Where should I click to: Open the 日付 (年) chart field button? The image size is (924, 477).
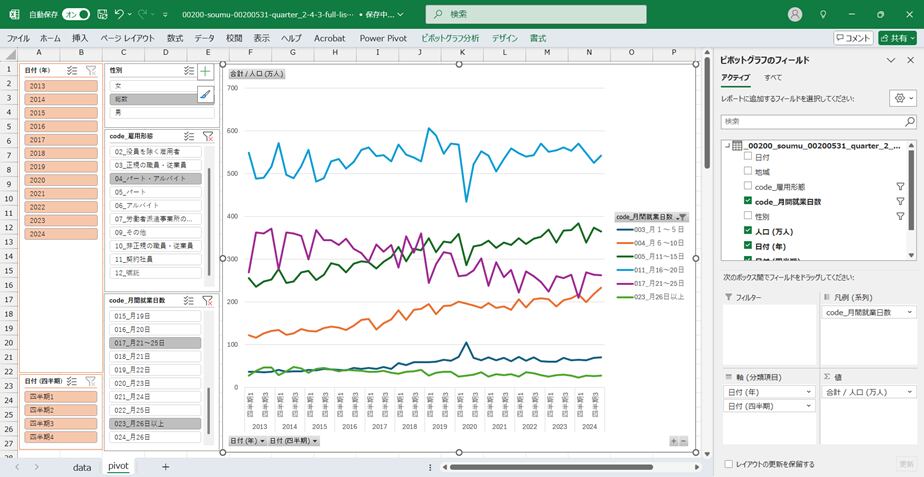(x=246, y=440)
